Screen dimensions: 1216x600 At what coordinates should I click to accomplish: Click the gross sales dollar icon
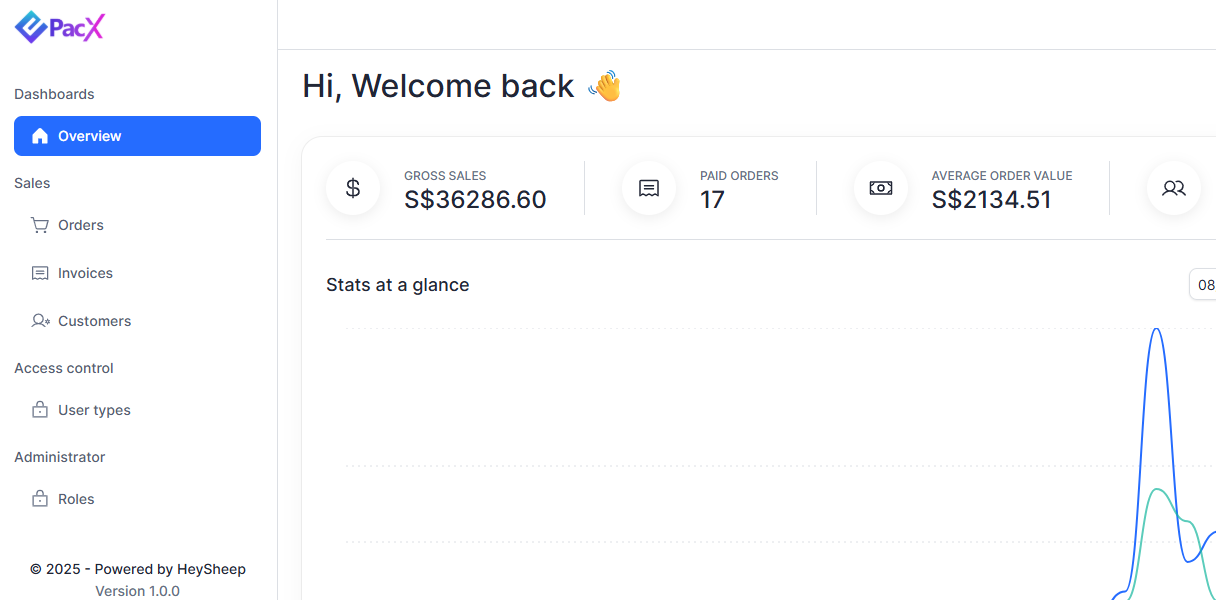tap(353, 188)
